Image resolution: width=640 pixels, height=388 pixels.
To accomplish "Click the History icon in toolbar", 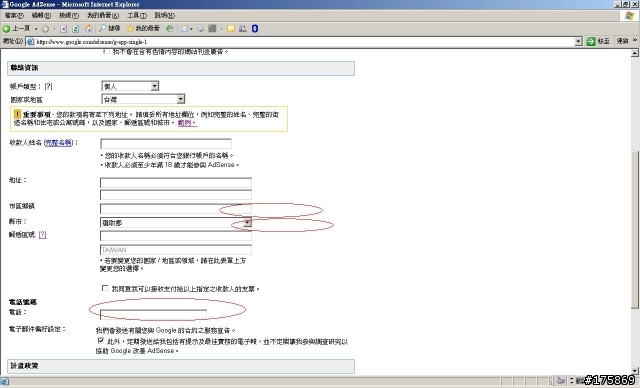I will [x=170, y=29].
